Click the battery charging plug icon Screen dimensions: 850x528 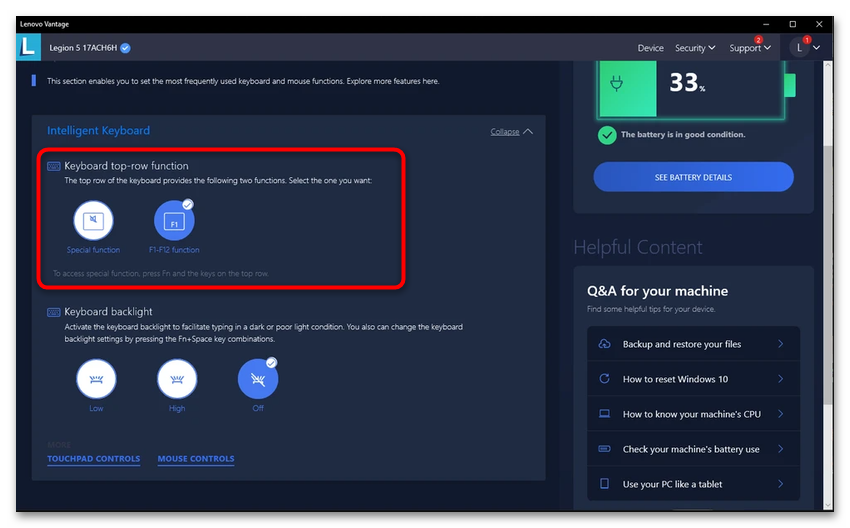(x=616, y=83)
